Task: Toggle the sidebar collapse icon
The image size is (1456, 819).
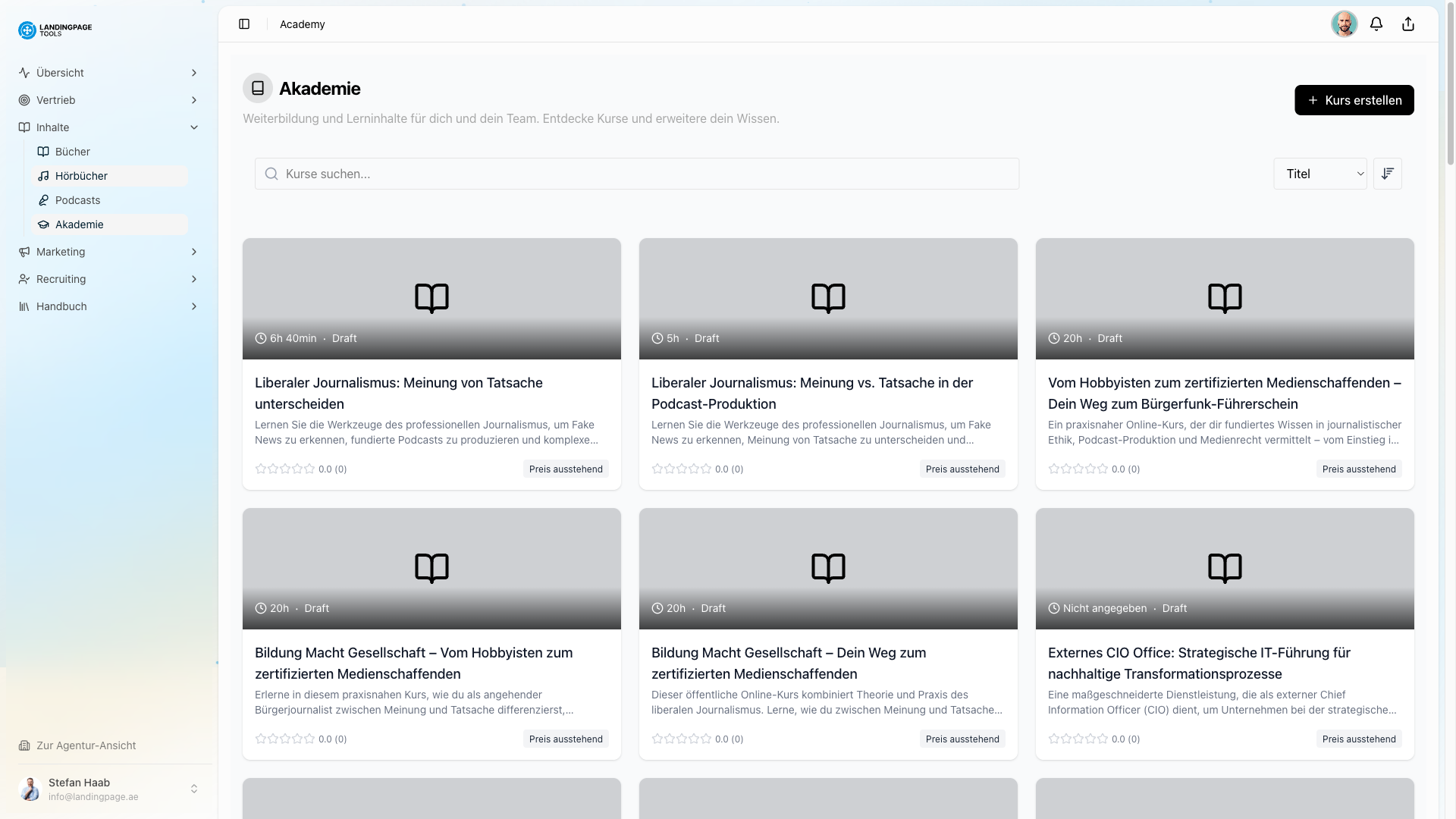Action: [x=244, y=24]
